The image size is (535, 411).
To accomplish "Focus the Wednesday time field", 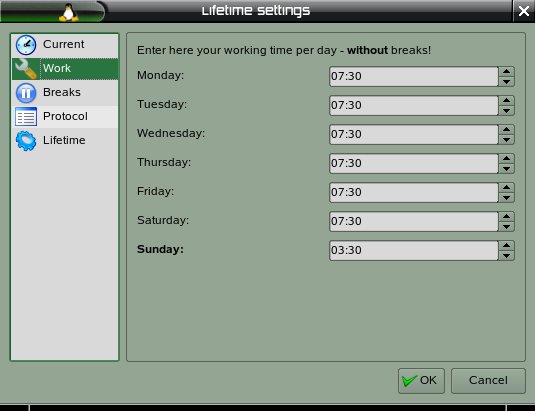I will pyautogui.click(x=414, y=134).
